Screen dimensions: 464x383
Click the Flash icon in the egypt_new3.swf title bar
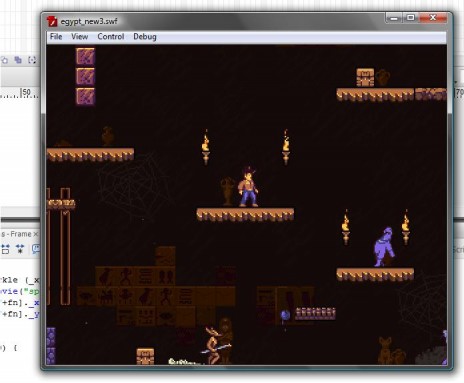point(52,21)
